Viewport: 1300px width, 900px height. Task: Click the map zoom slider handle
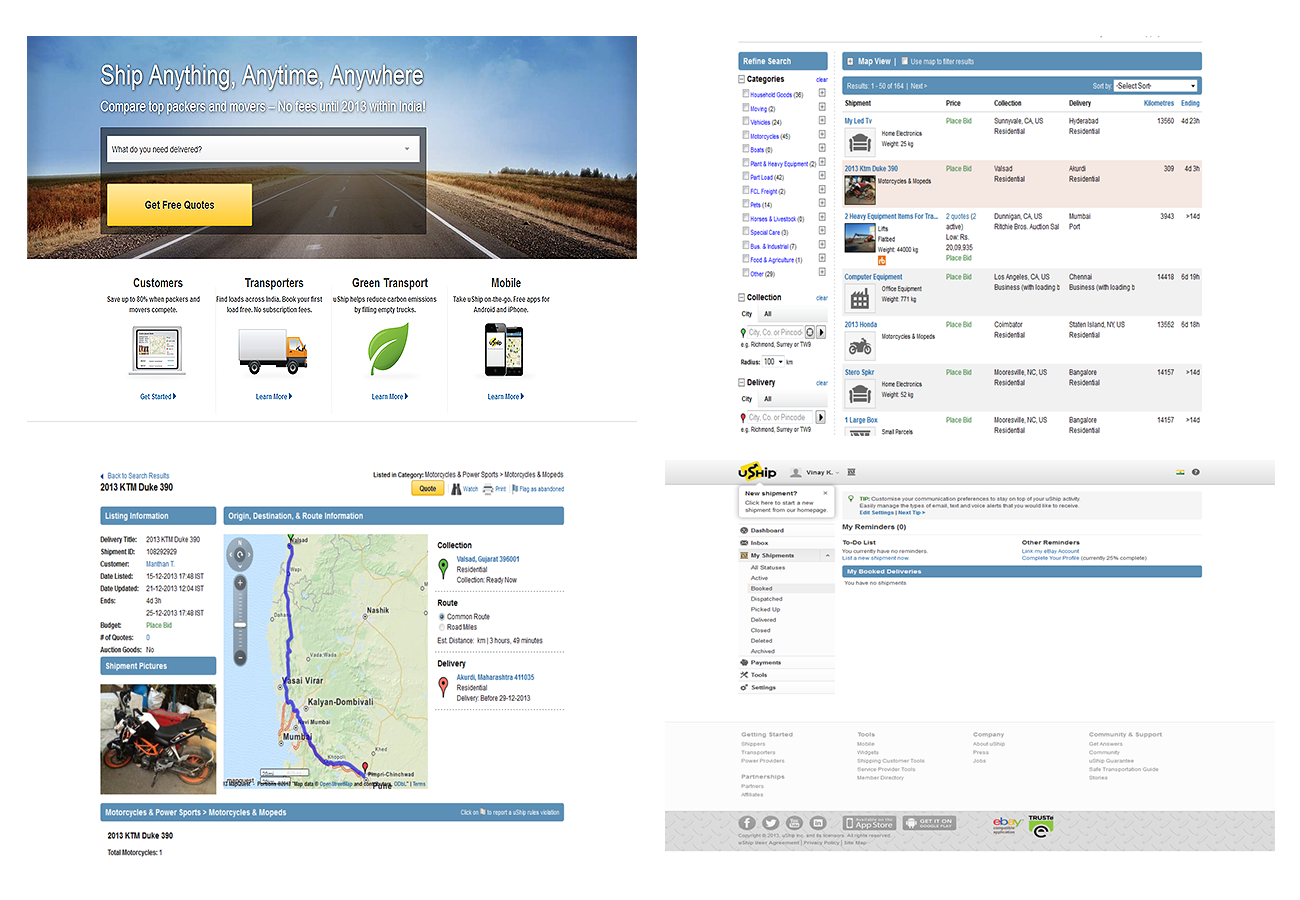pos(240,624)
